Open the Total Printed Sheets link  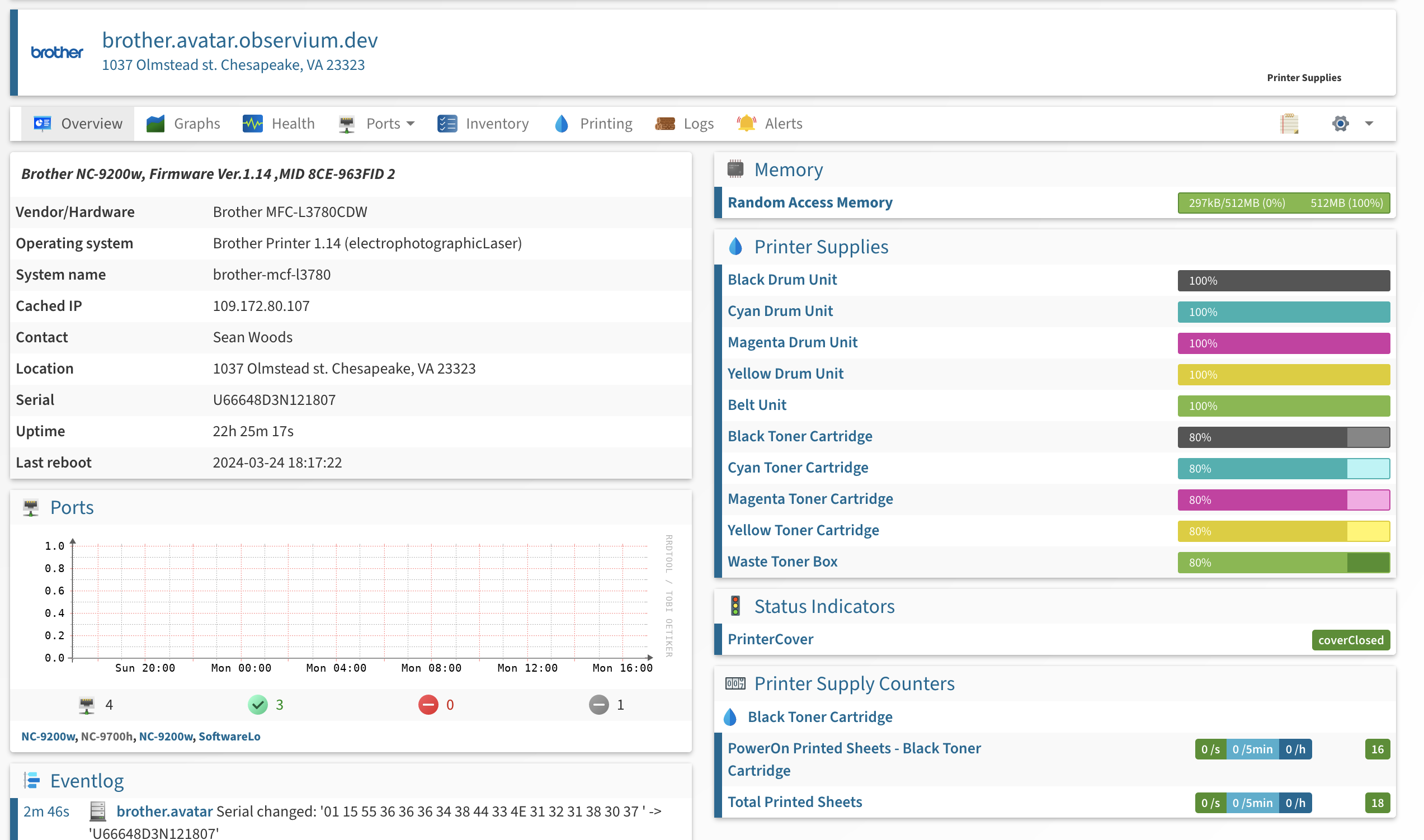click(x=795, y=802)
